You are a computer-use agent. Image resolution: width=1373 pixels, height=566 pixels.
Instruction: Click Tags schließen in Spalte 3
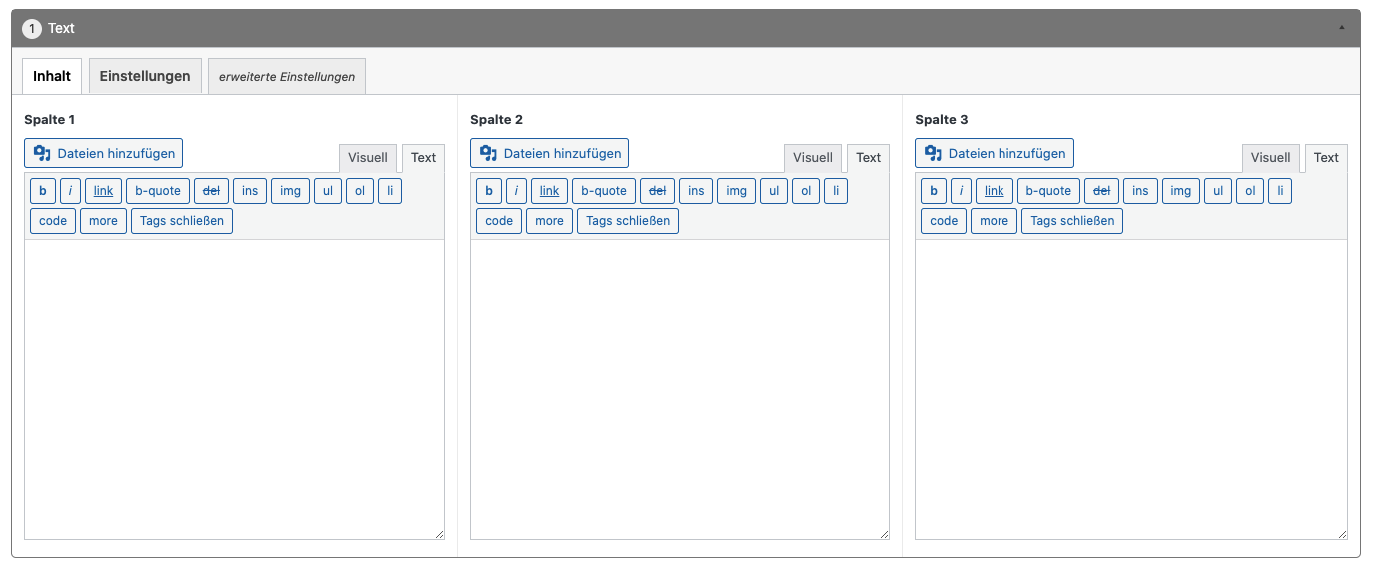1071,221
